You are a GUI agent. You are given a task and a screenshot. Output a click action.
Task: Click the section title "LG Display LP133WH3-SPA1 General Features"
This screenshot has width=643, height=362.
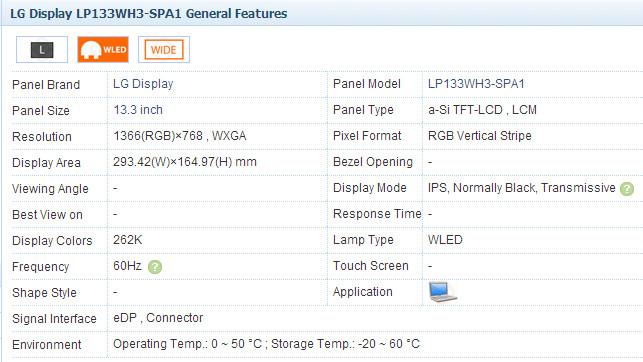click(x=148, y=14)
